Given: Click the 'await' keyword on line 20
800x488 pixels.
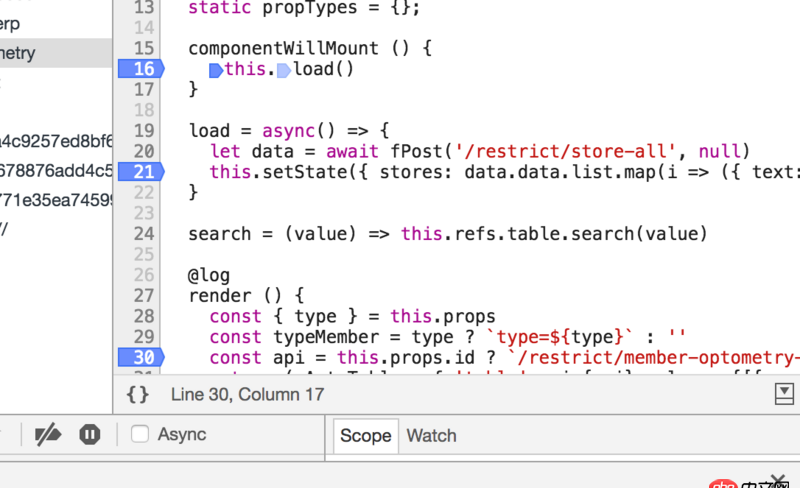Looking at the screenshot, I should pos(353,152).
